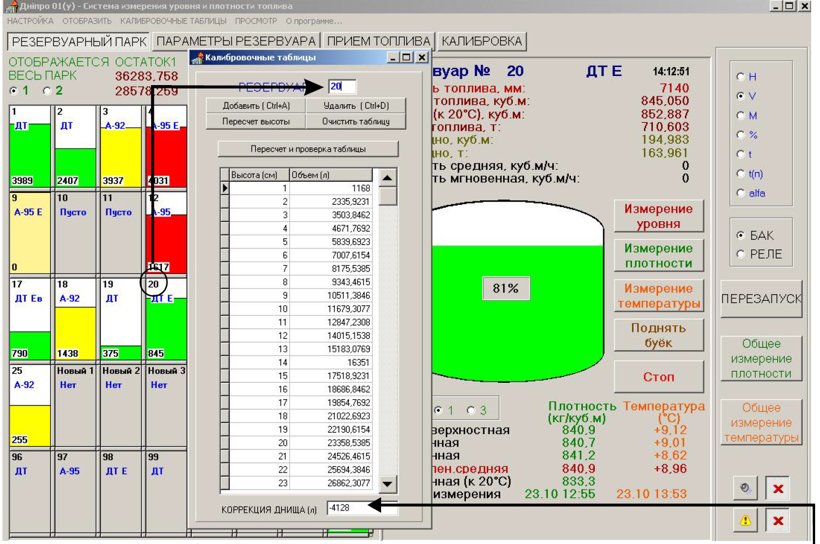Image resolution: width=820 pixels, height=544 pixels.
Task: Click the ПЕРЕЗАПУСК button
Action: coord(761,299)
